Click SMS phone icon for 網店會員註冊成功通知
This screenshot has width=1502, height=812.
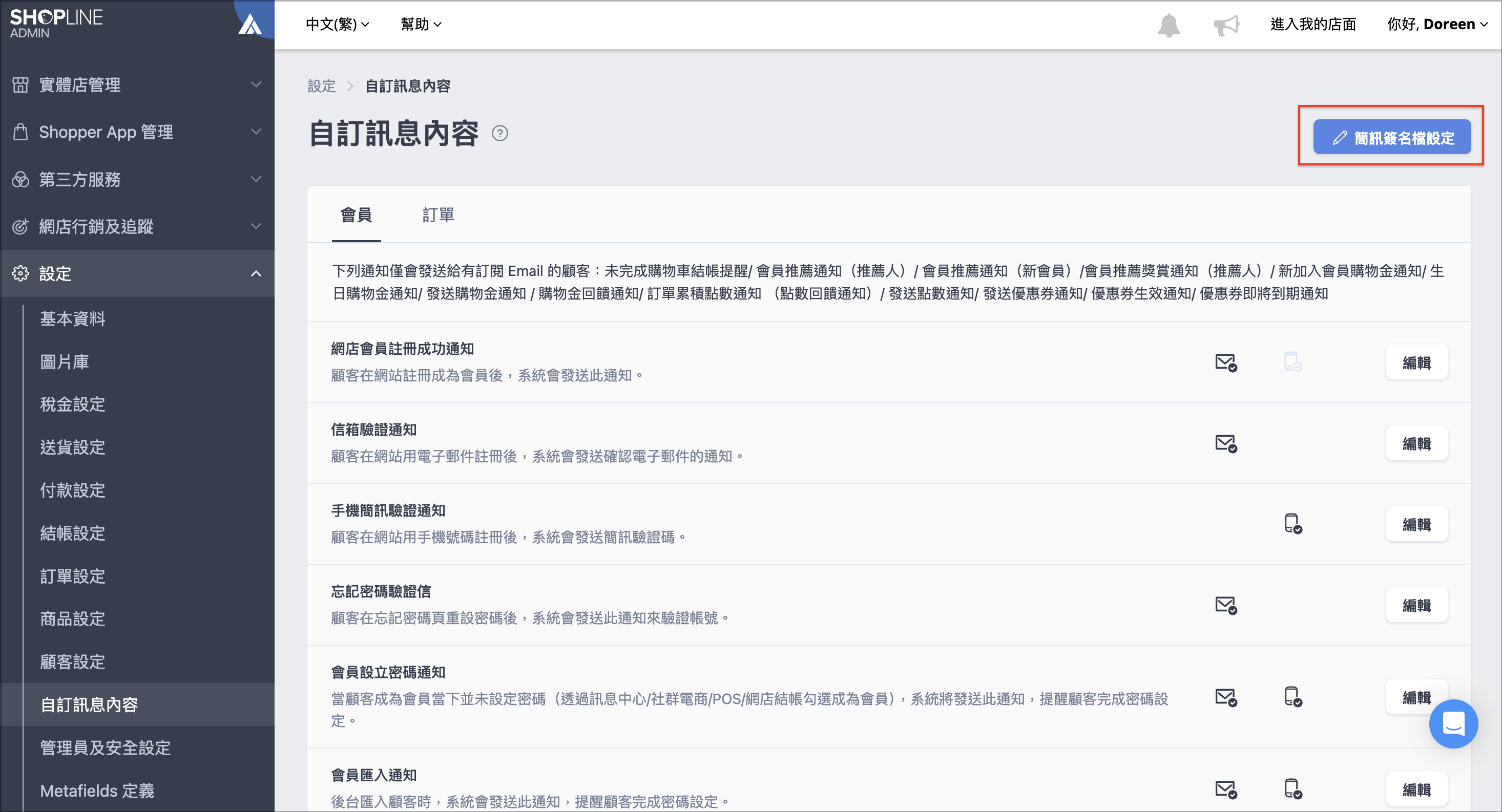[x=1292, y=362]
